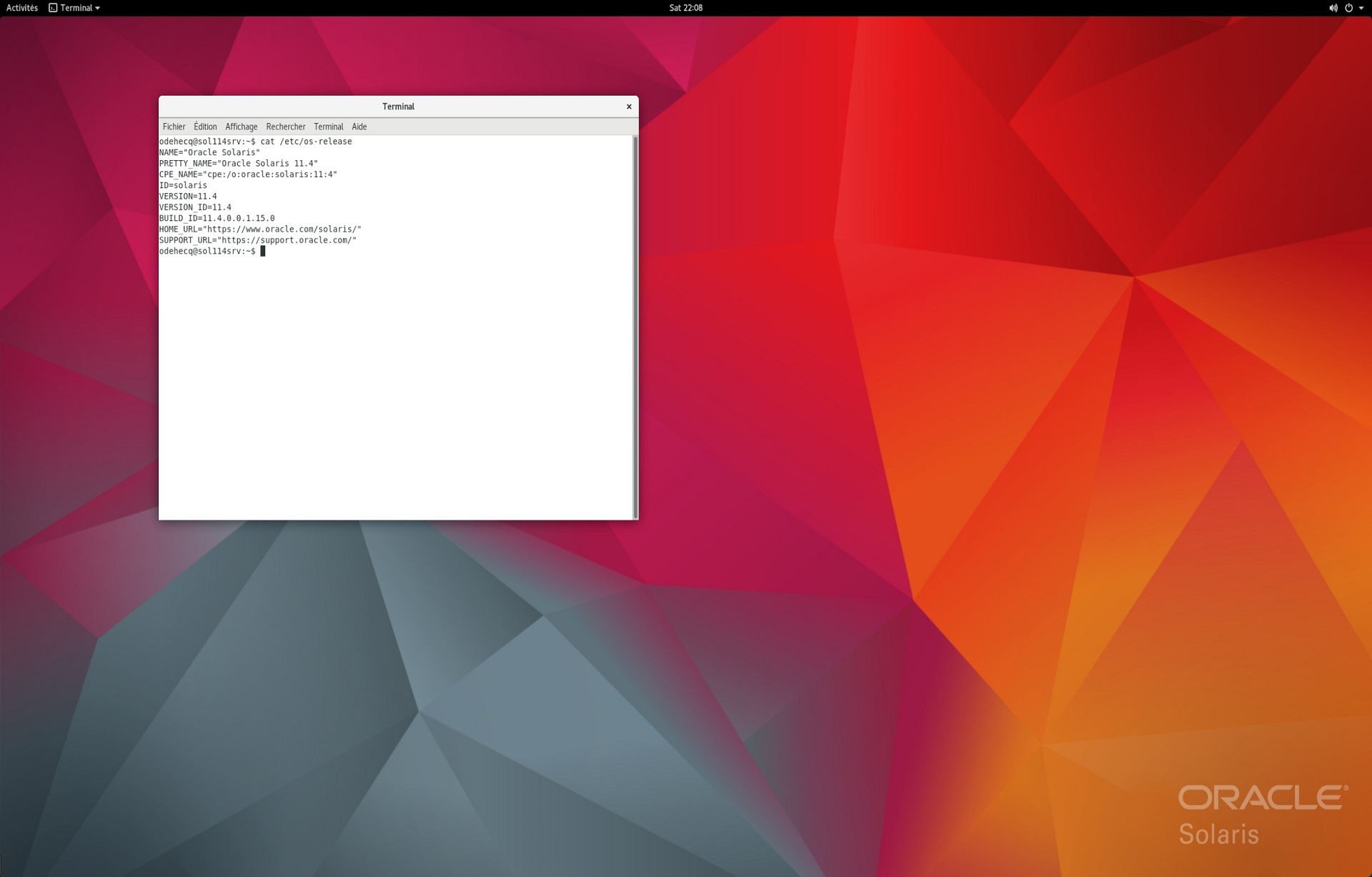
Task: Expand the system menu arrow
Action: (x=1361, y=8)
